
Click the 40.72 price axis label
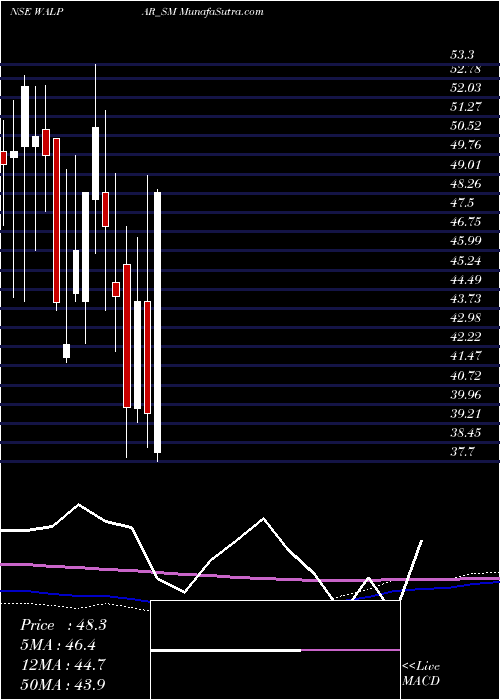coord(465,376)
